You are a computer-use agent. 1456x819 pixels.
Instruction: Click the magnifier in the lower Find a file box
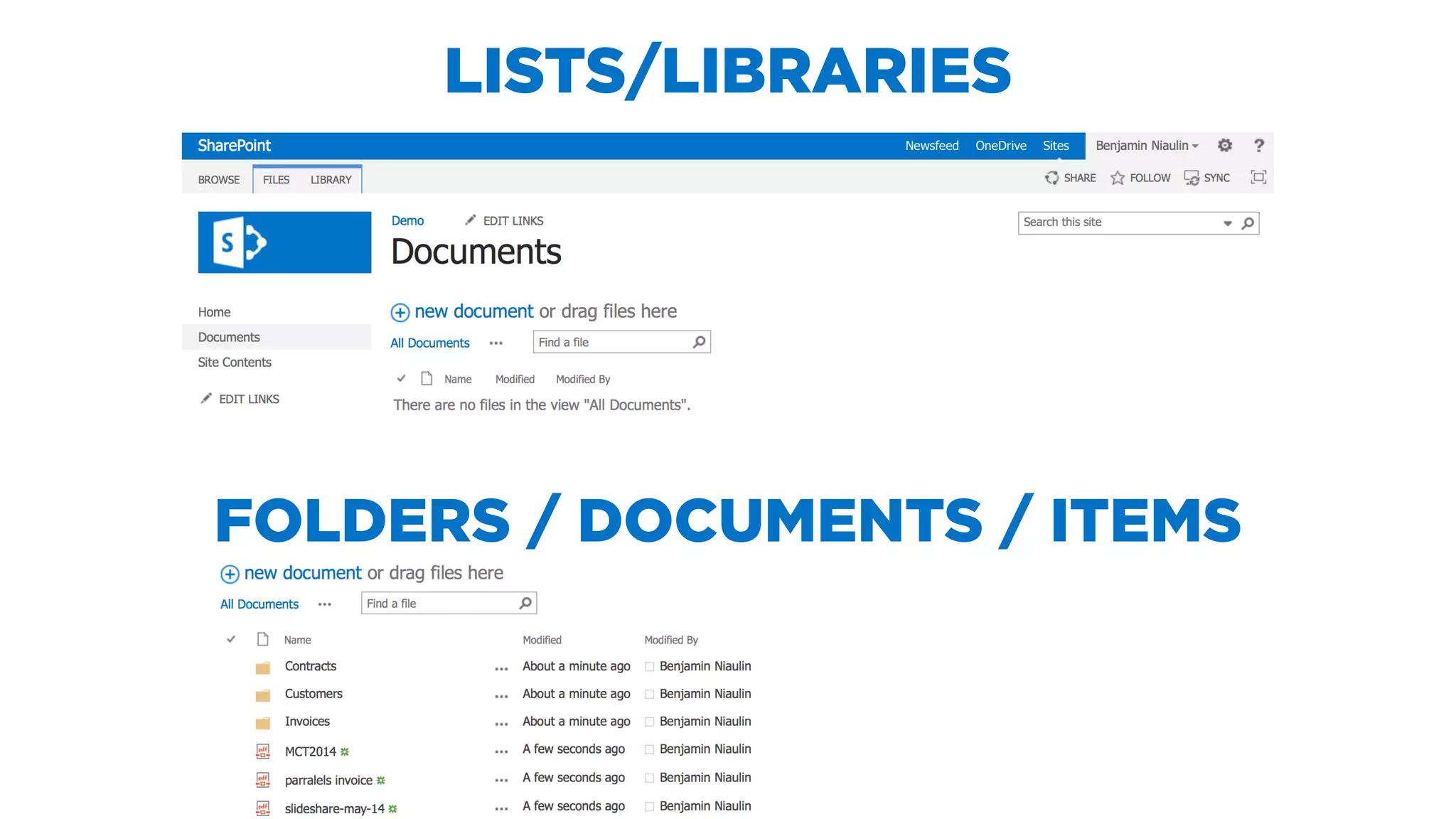coord(525,603)
